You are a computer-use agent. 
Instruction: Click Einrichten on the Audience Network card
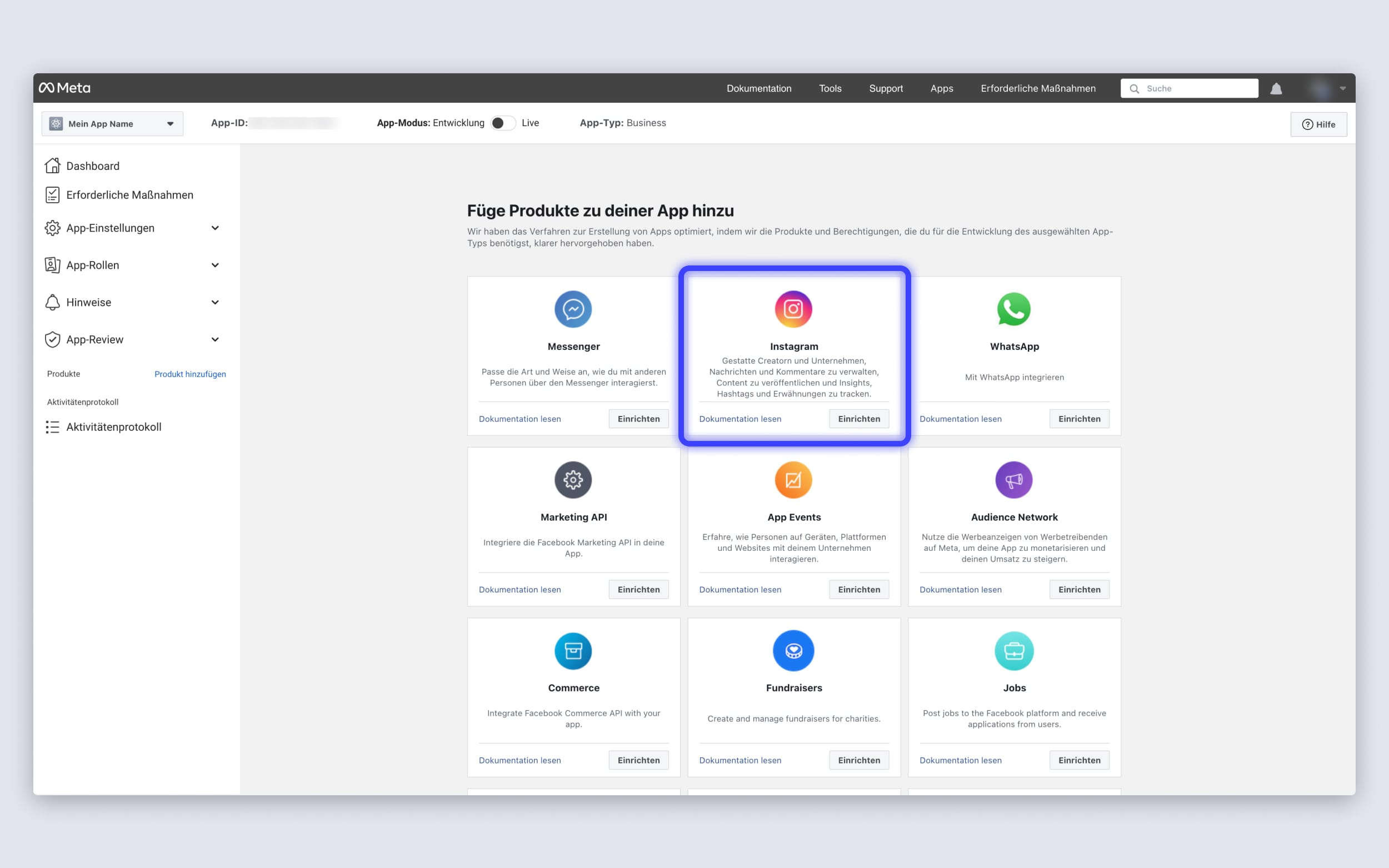(1079, 589)
